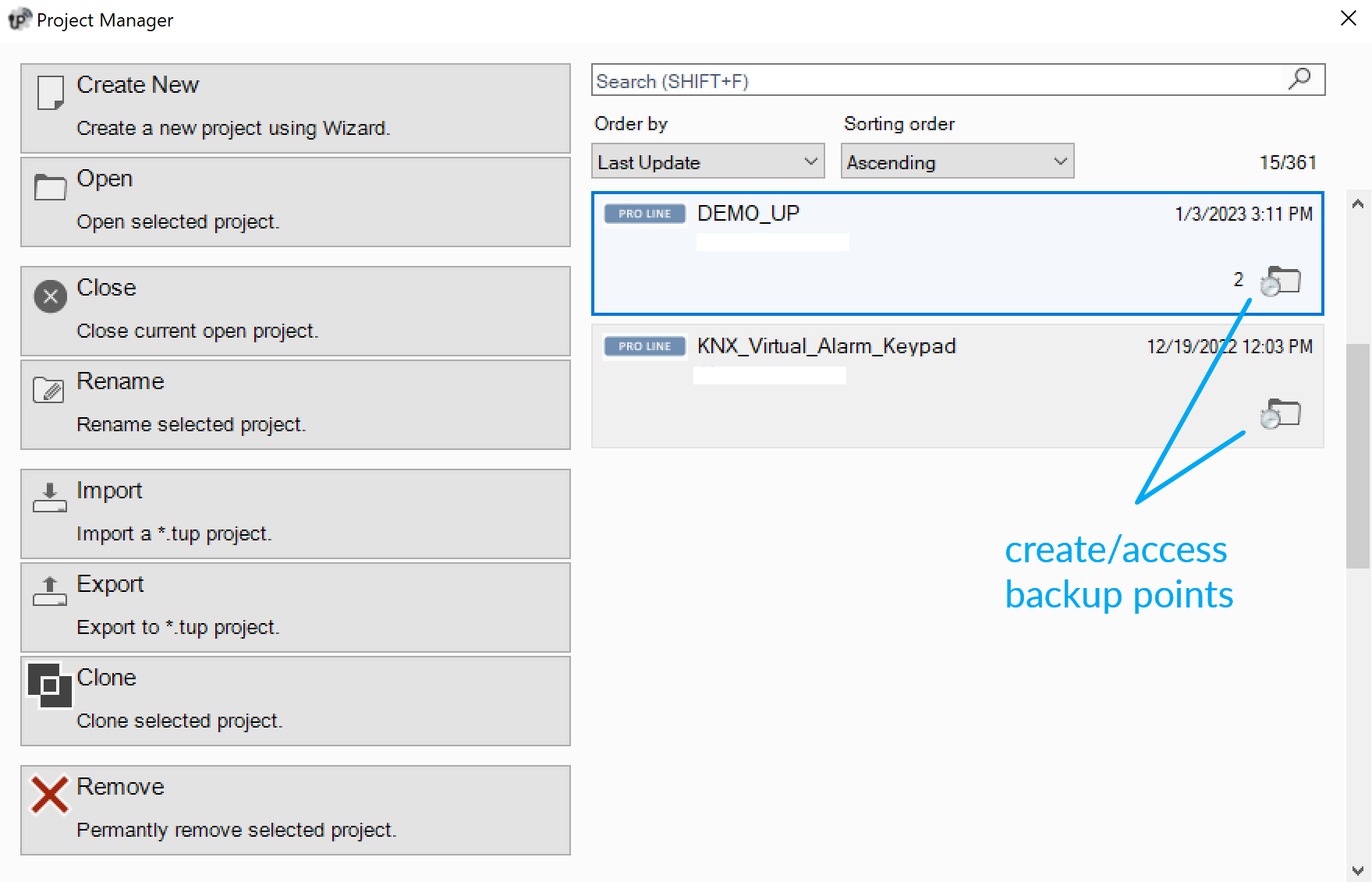Screen dimensions: 1372x882
Task: Open the Sorting order Ascending dropdown
Action: (958, 161)
